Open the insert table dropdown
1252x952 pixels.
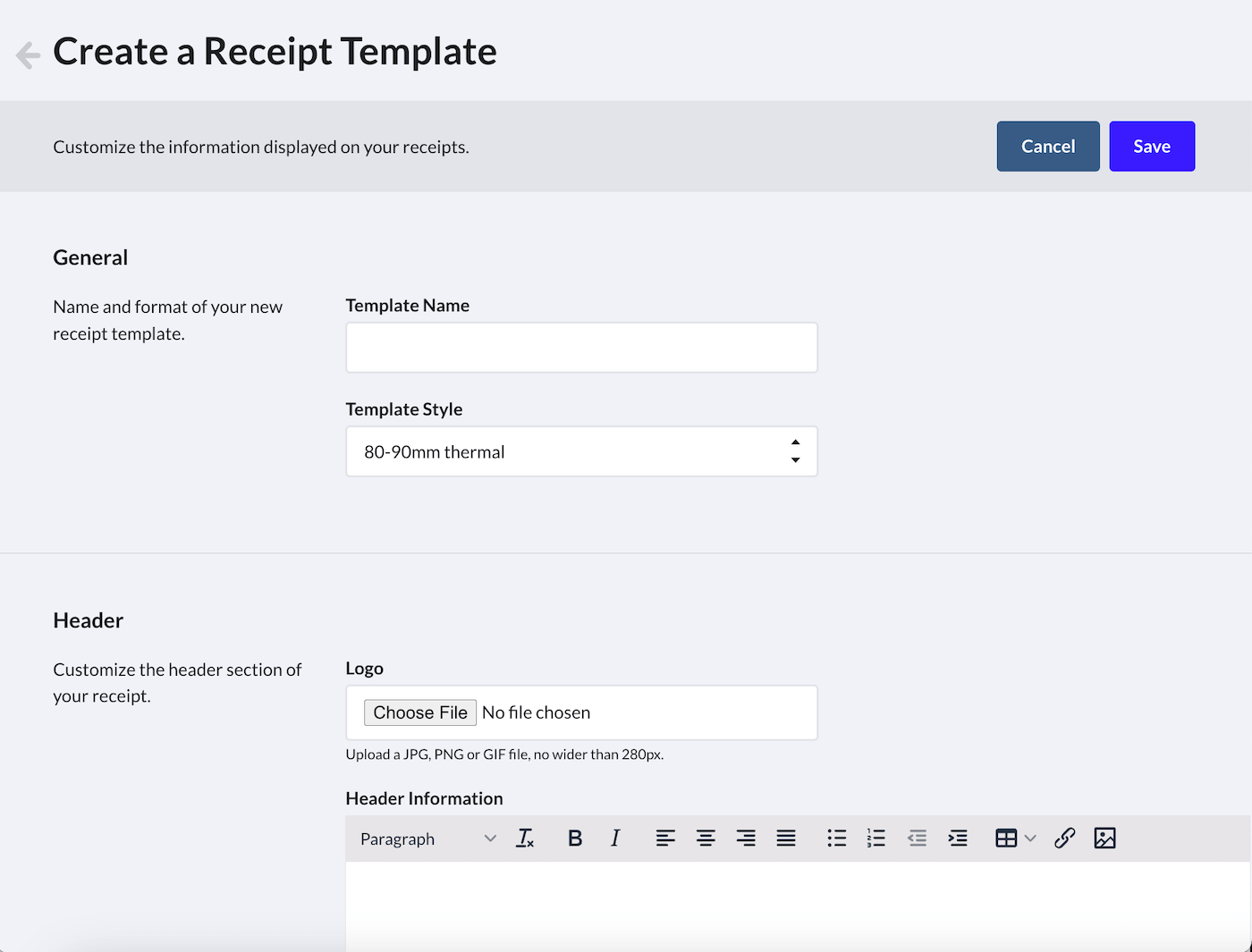pos(1015,838)
